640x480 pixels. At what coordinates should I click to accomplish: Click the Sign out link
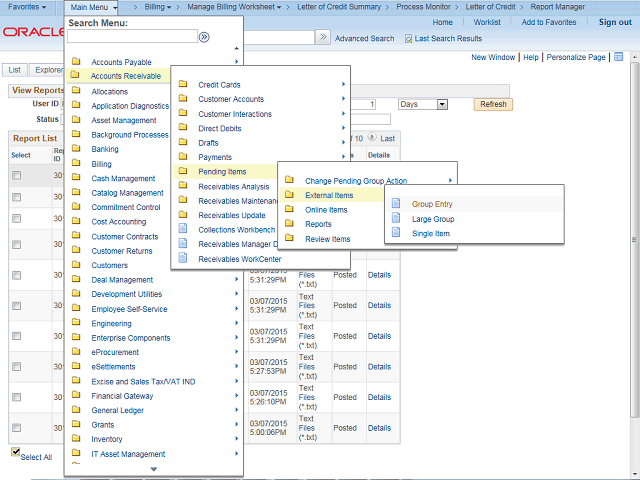point(614,22)
